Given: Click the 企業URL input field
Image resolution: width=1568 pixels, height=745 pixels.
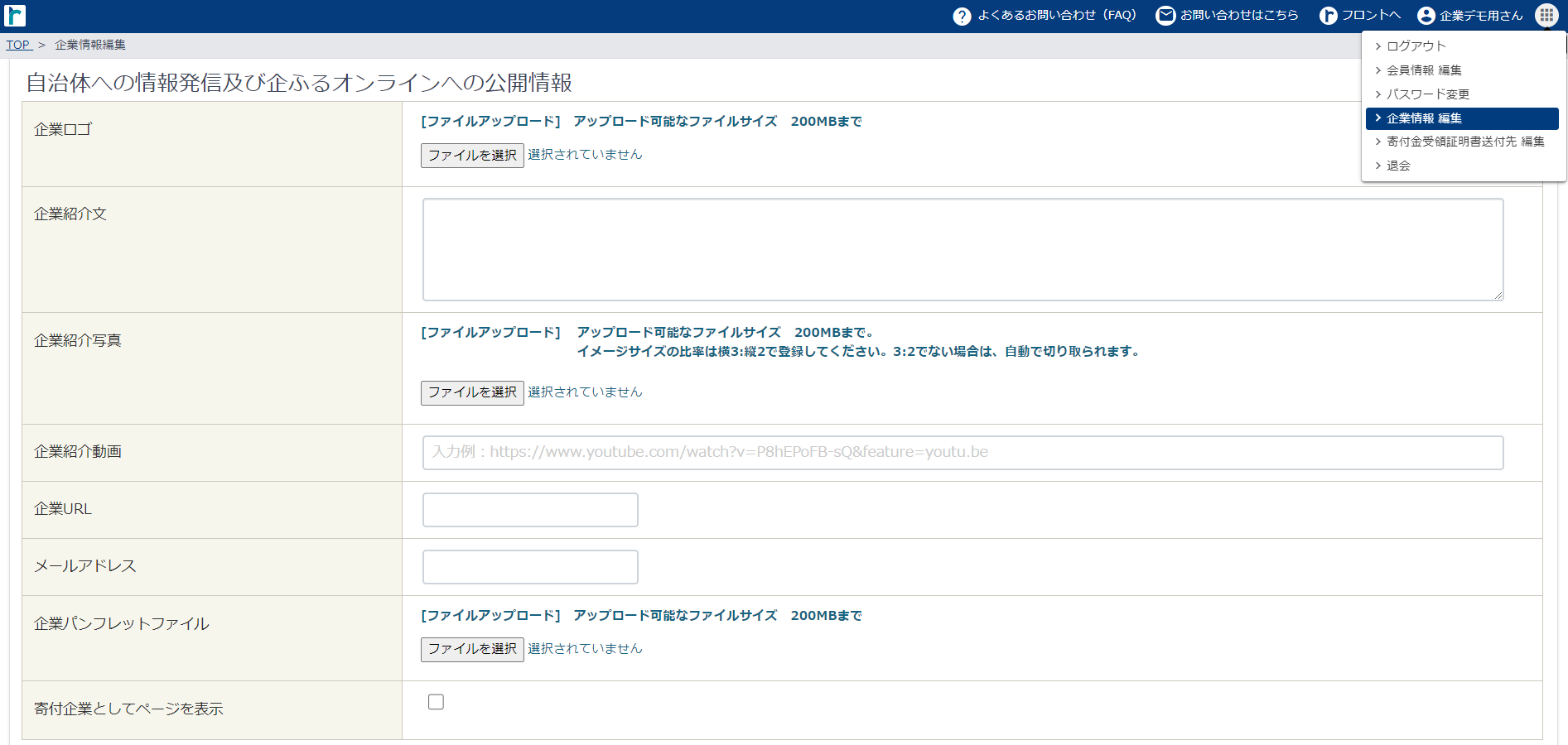Looking at the screenshot, I should coord(529,509).
